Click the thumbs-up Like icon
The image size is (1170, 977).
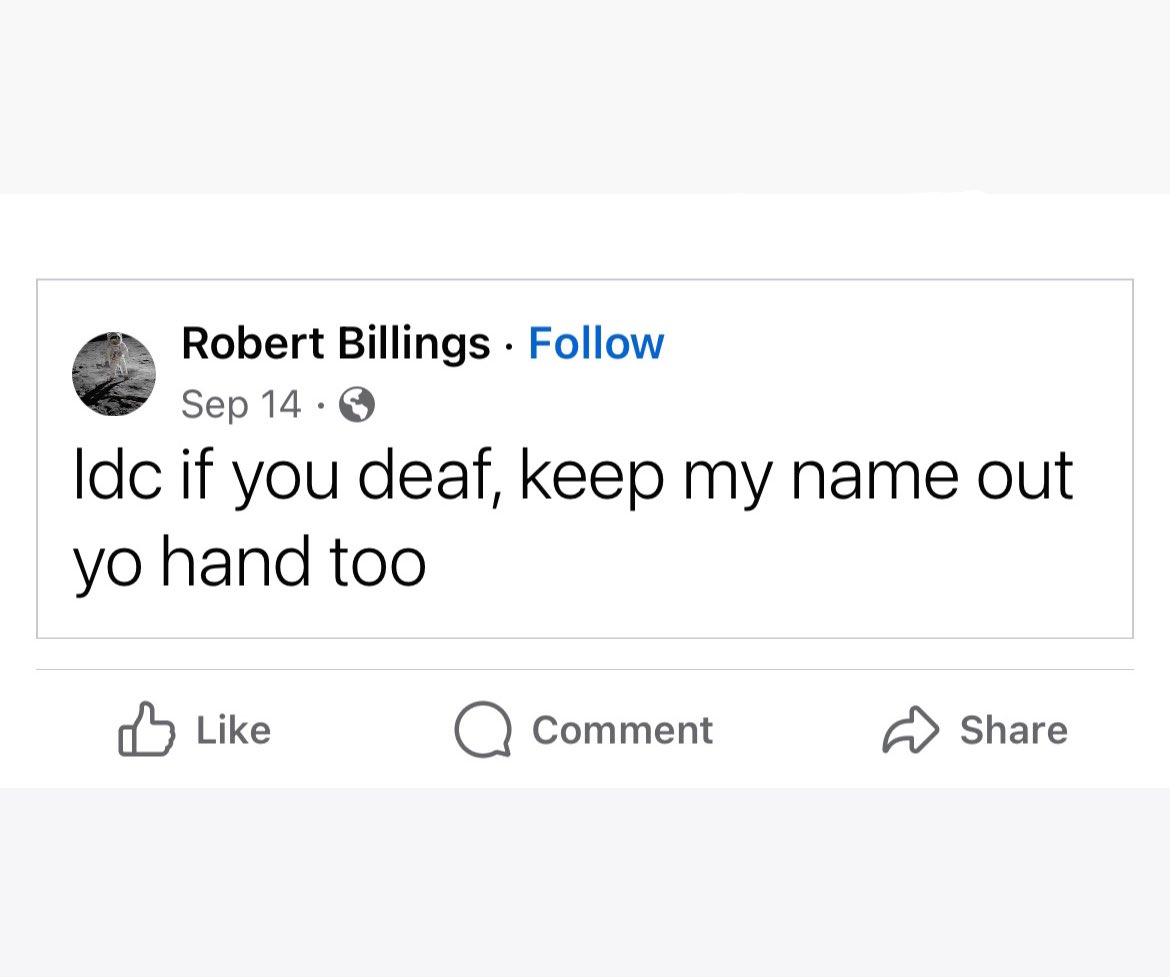coord(146,729)
